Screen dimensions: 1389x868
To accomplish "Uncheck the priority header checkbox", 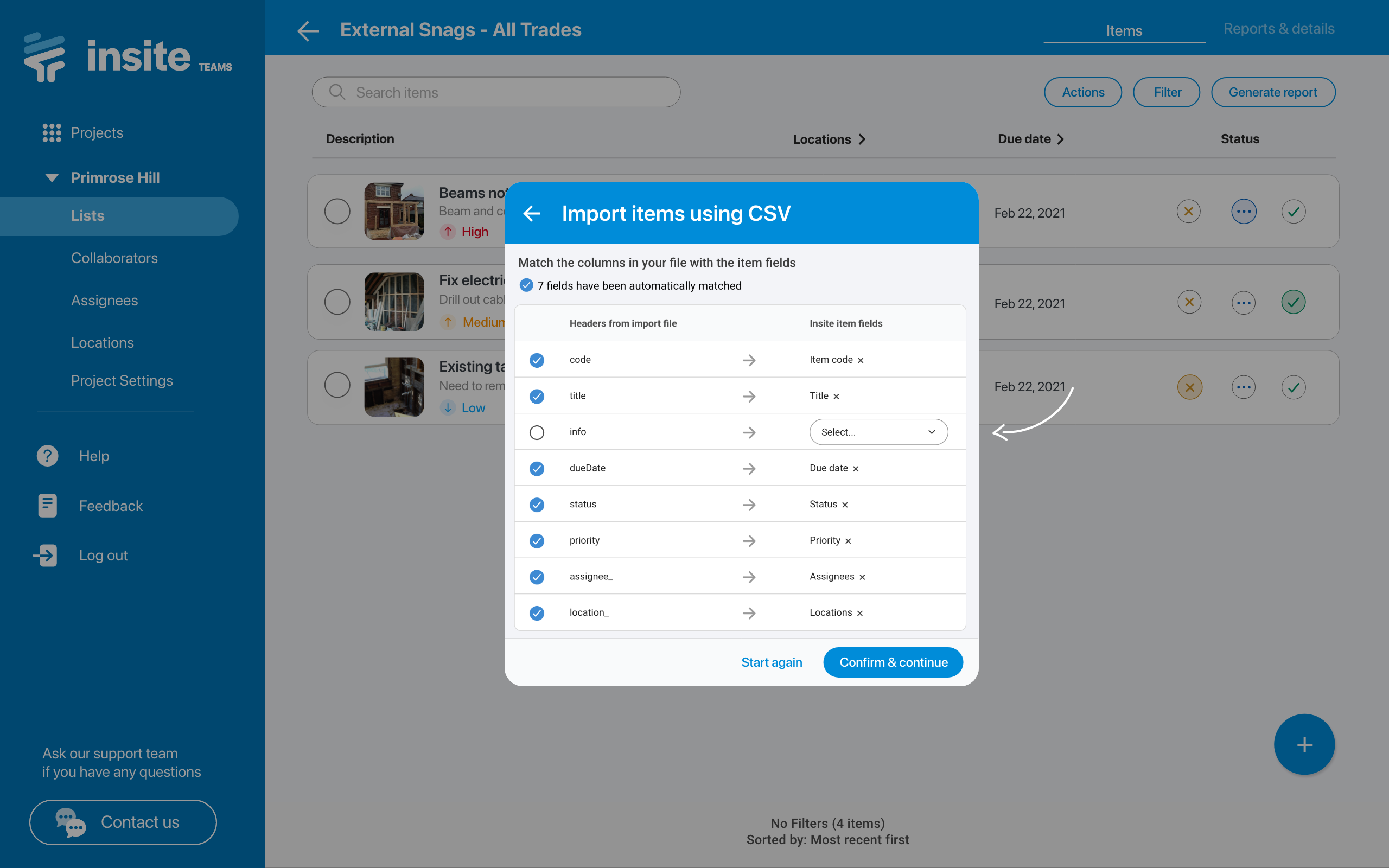I will point(537,541).
